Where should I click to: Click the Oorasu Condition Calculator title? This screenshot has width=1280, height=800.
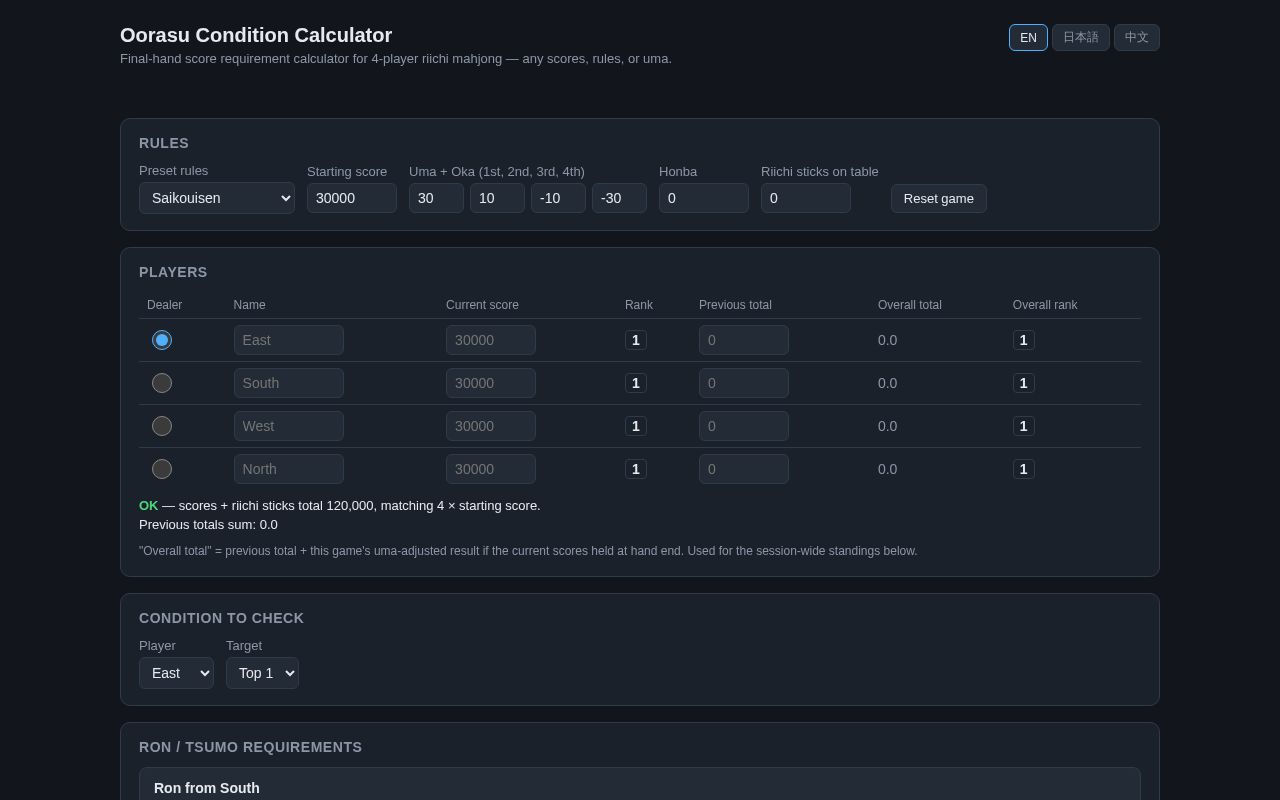click(x=256, y=35)
